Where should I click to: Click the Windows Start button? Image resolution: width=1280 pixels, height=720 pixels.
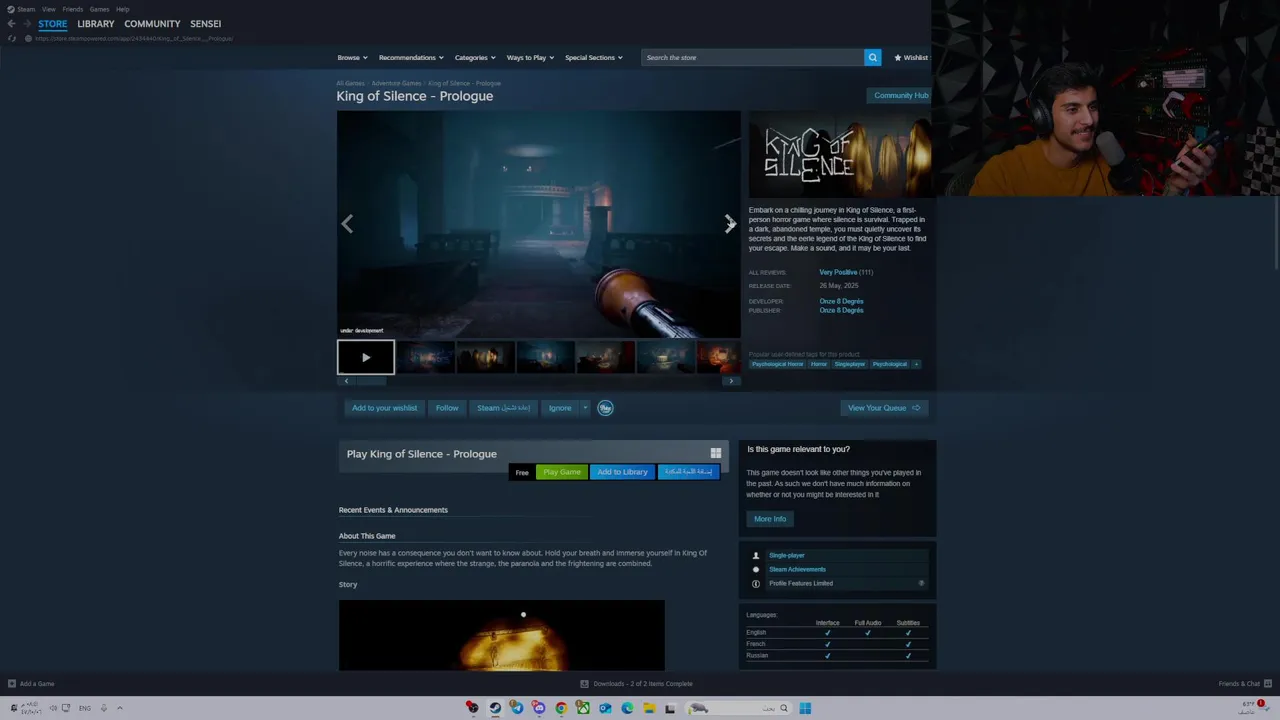click(805, 708)
